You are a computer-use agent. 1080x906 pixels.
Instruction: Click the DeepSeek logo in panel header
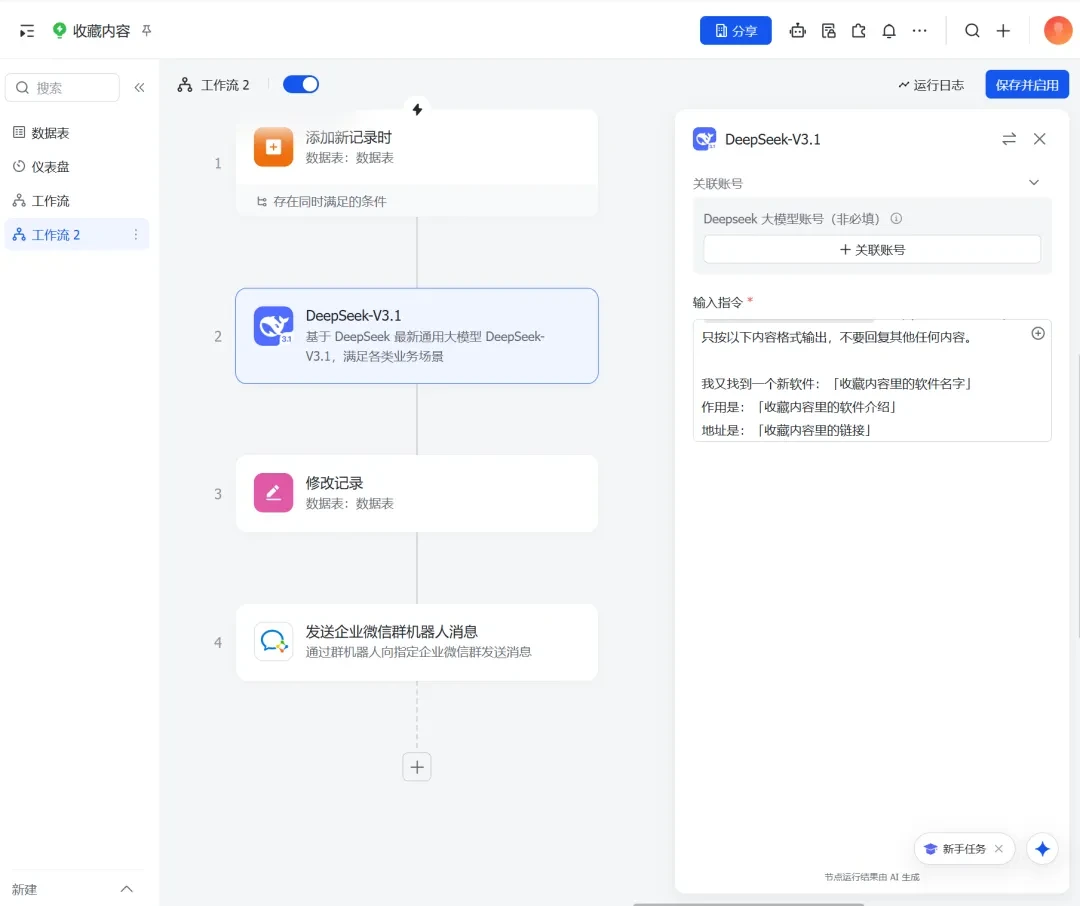705,139
